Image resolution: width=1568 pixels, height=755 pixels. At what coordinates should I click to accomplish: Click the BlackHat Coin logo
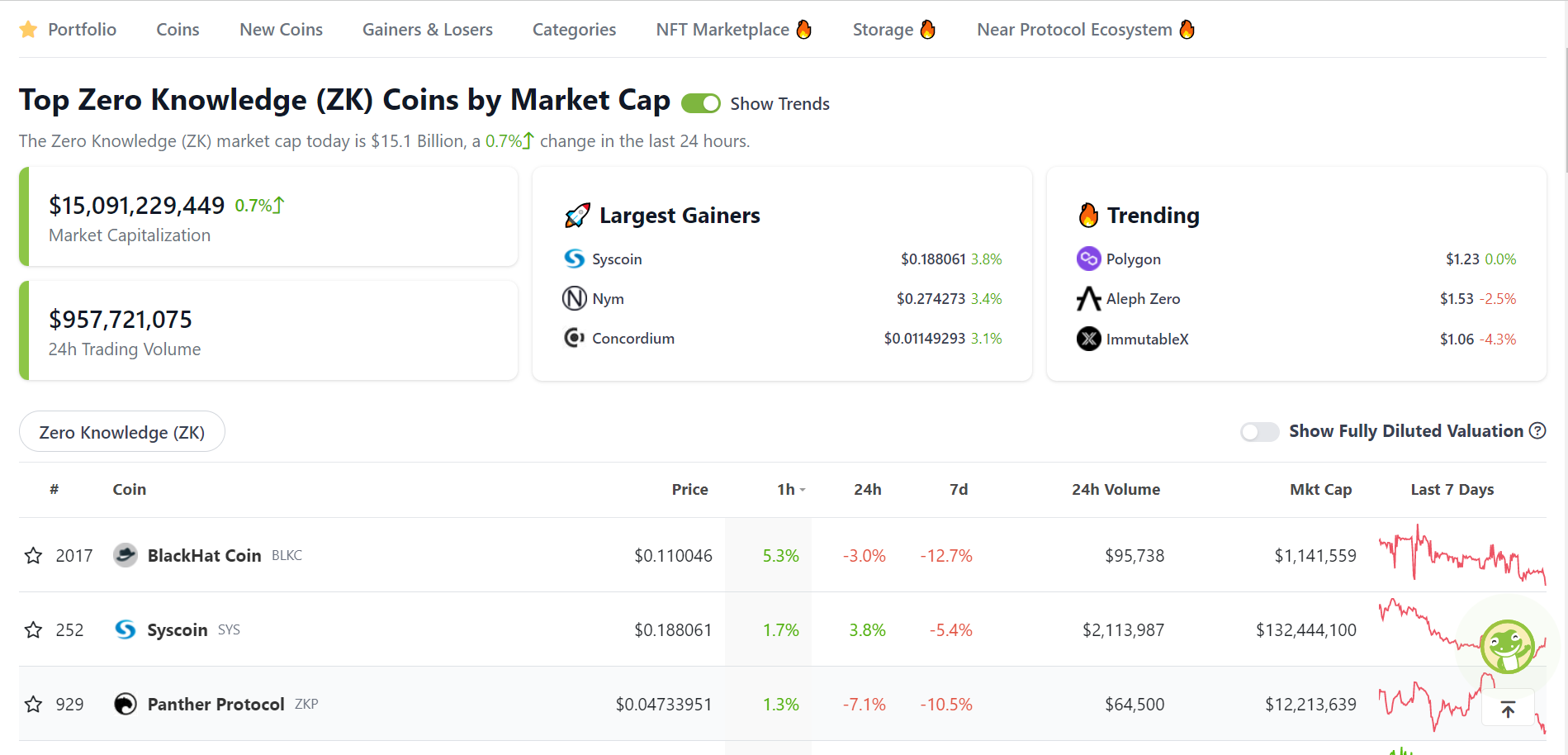126,555
